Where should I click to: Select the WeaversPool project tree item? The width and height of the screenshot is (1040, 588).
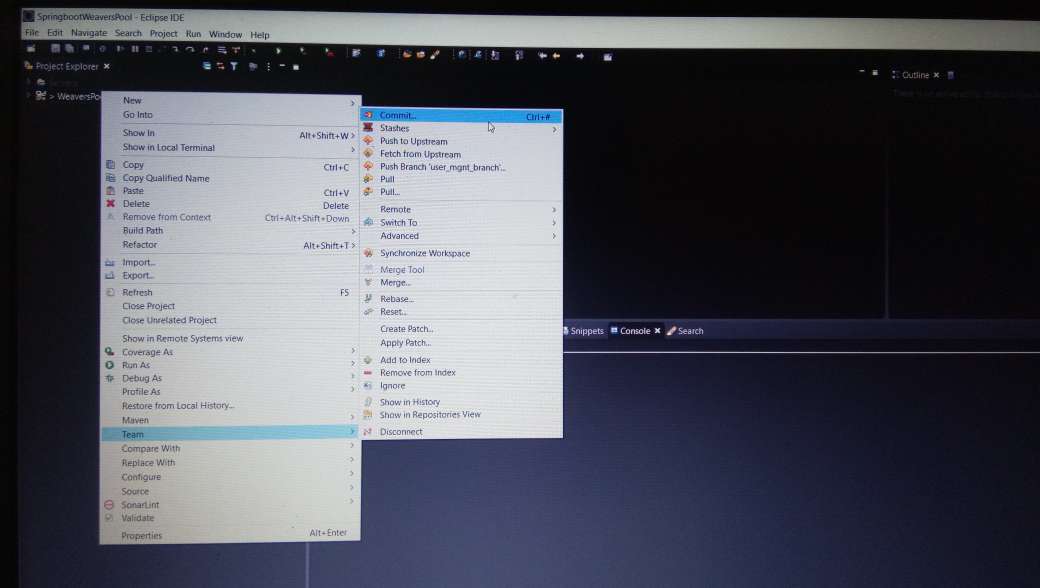point(68,96)
